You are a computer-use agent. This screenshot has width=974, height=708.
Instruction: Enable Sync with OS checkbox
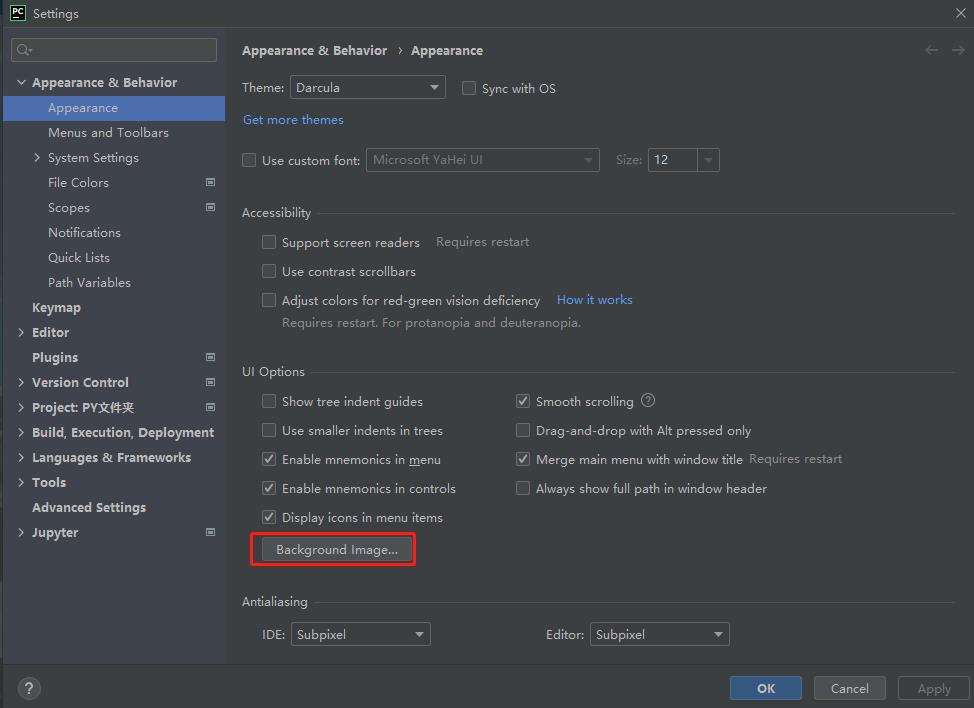click(x=469, y=88)
